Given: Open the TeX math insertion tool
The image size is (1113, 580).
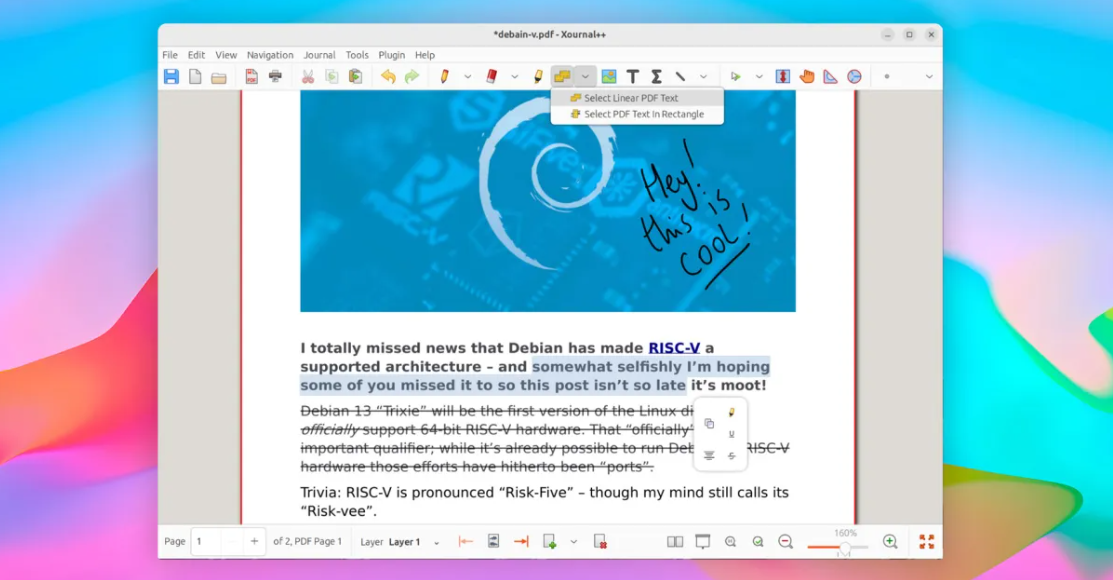Looking at the screenshot, I should coord(657,75).
